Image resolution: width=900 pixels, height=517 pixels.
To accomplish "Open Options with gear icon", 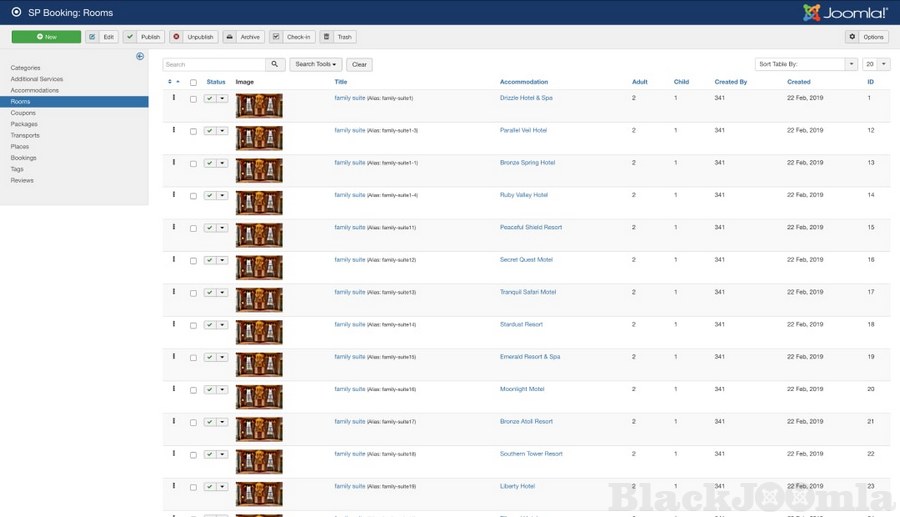I will coord(867,37).
